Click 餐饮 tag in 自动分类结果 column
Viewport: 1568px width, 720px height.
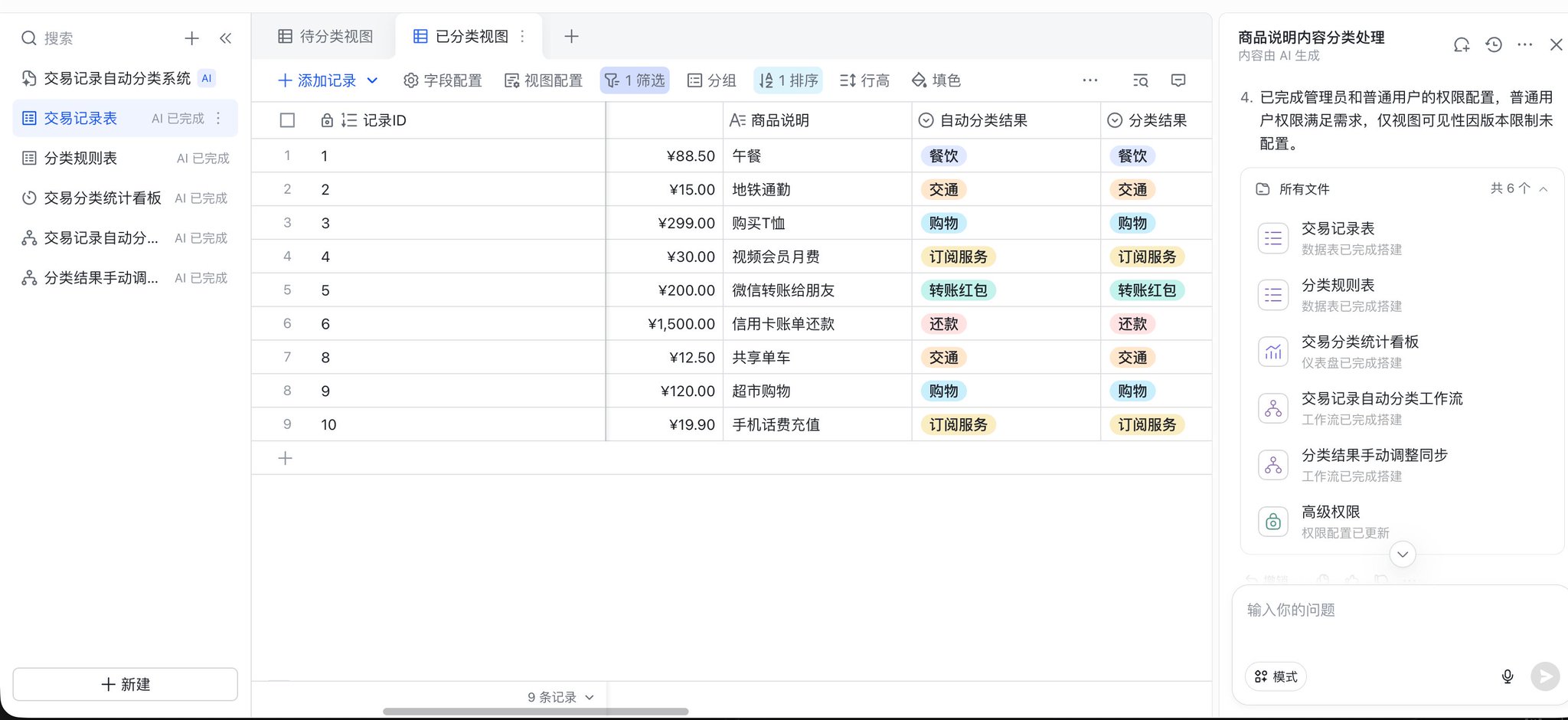943,155
